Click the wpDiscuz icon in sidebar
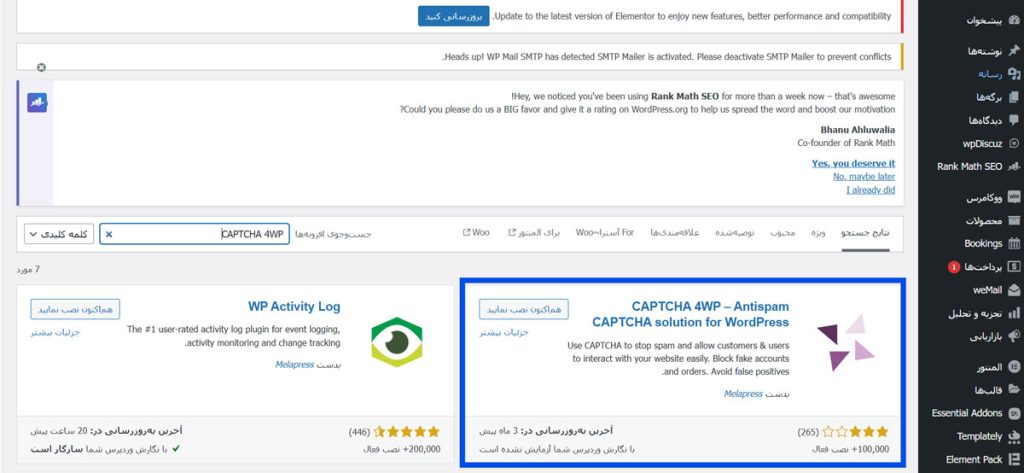Viewport: 1024px width, 473px height. (x=1014, y=144)
